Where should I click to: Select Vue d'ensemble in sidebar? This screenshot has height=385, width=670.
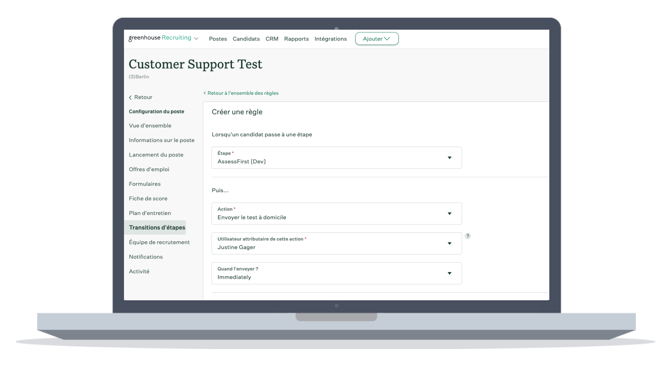(x=150, y=126)
